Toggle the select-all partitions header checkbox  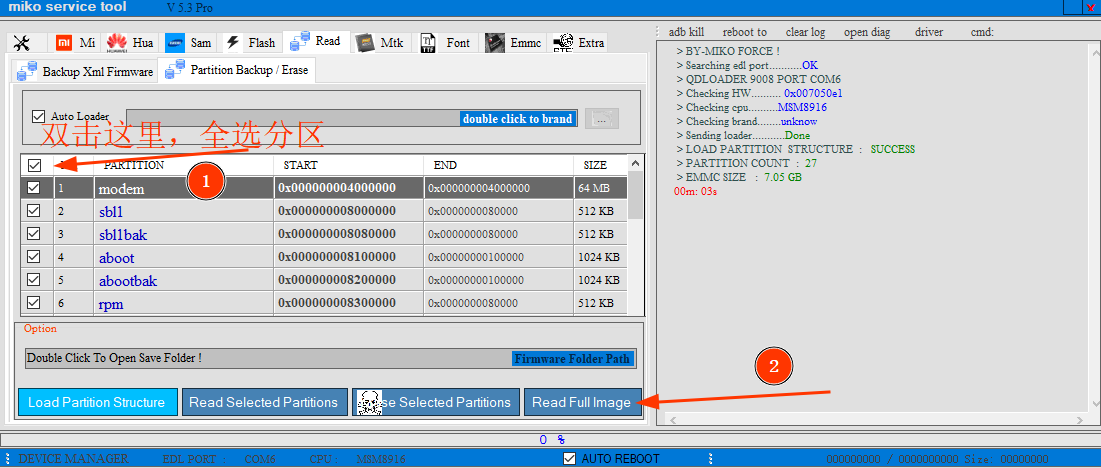point(34,166)
